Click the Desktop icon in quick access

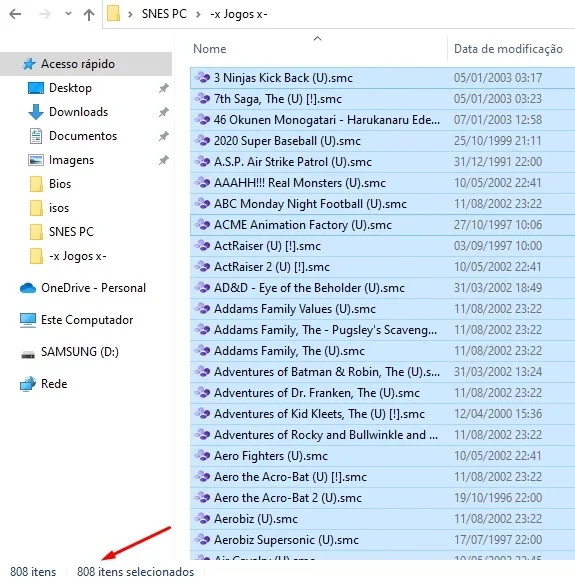(36, 88)
